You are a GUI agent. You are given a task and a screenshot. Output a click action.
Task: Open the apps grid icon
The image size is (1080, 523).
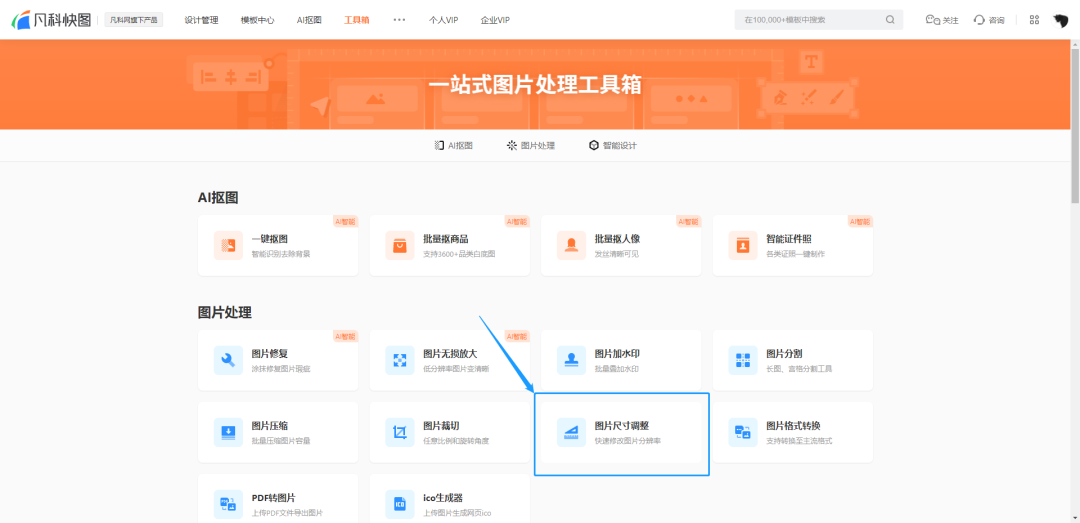pos(1034,20)
